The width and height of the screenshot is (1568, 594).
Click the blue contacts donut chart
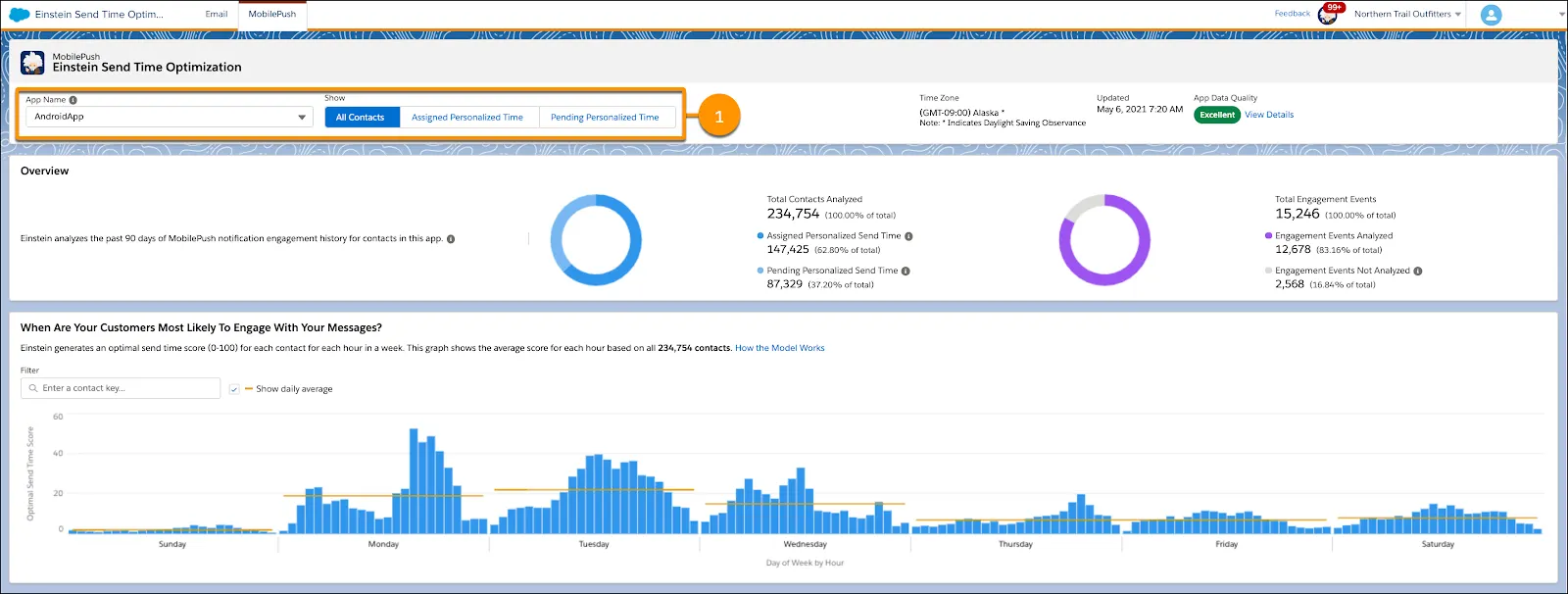(x=596, y=240)
